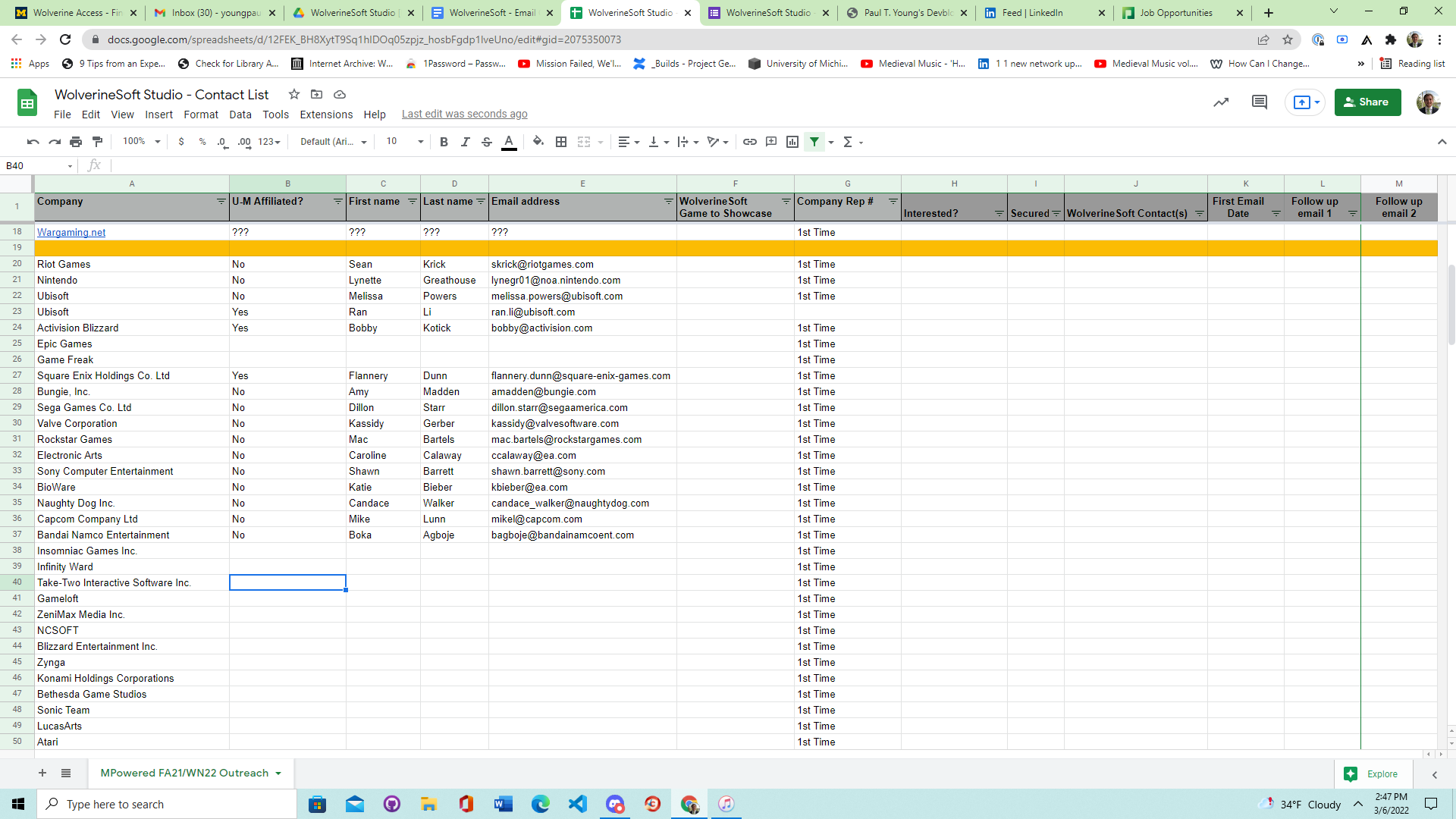1456x819 pixels.
Task: Toggle italic formatting
Action: (x=466, y=142)
